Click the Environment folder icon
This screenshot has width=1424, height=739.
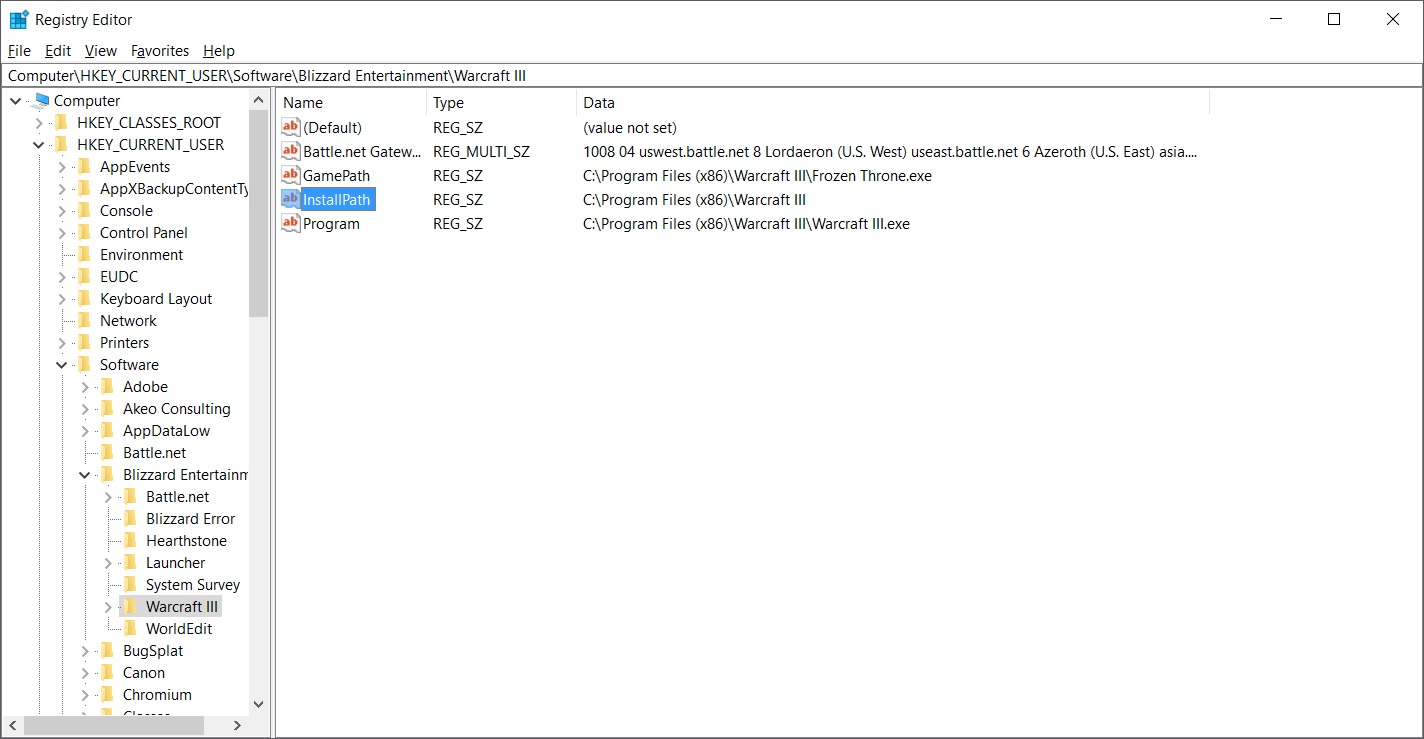pos(85,254)
